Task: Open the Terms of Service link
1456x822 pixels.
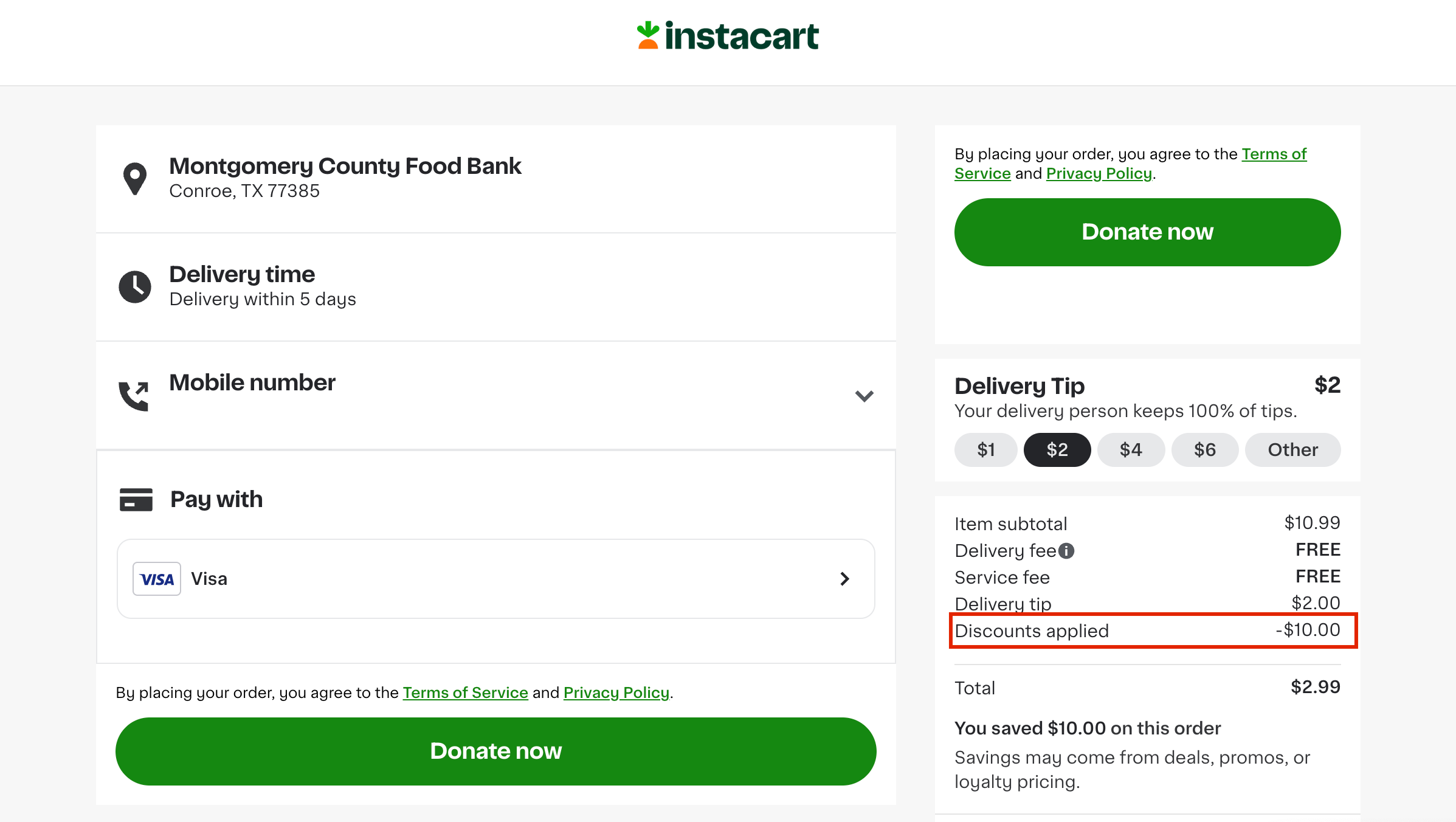Action: click(465, 692)
